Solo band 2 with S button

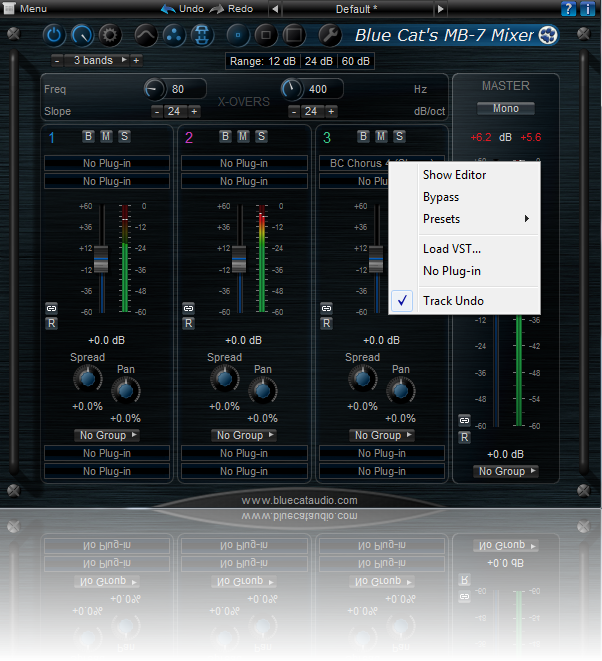[261, 137]
